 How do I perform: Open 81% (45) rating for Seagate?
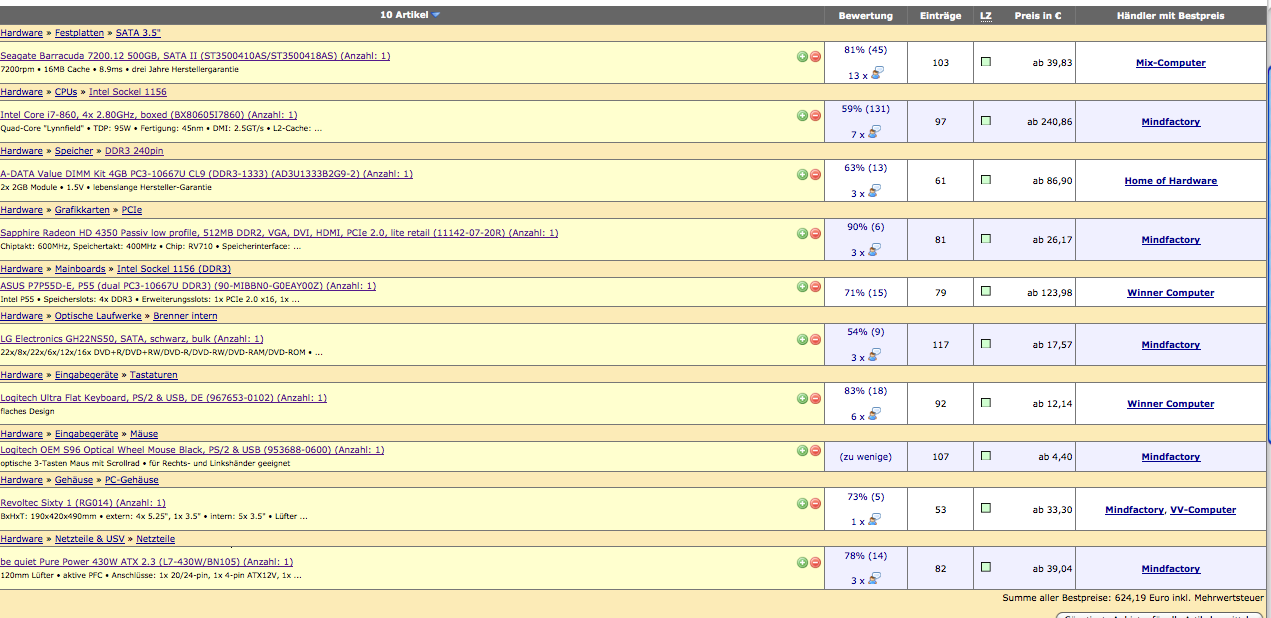[866, 50]
